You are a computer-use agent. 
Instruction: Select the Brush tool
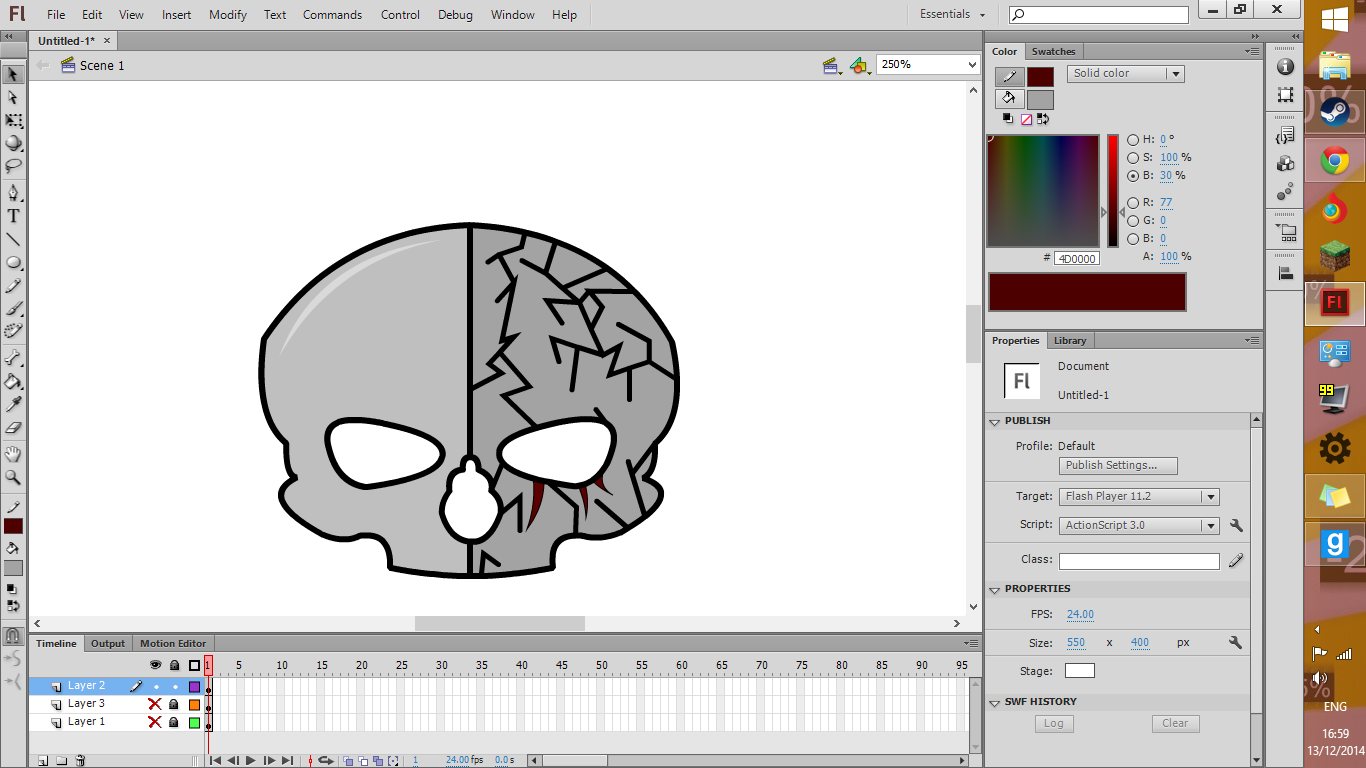pyautogui.click(x=13, y=309)
